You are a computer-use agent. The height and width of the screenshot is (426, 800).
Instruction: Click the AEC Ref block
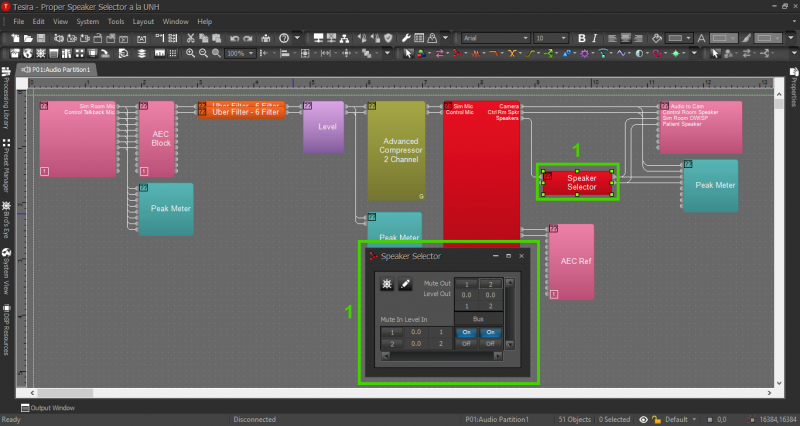pyautogui.click(x=571, y=261)
